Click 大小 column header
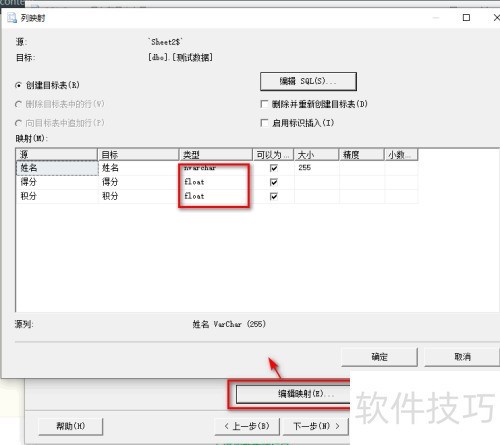The width and height of the screenshot is (500, 445). (x=316, y=155)
